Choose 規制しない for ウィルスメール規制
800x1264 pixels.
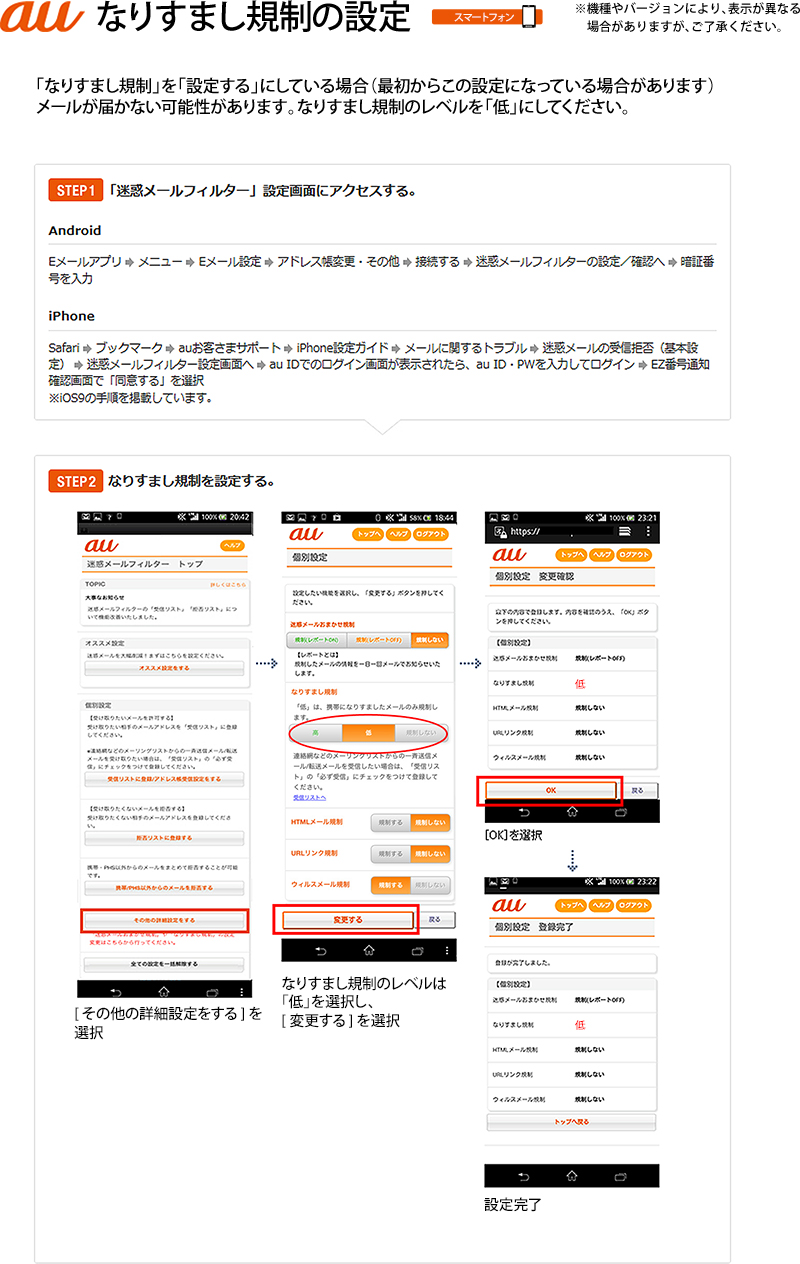(430, 885)
